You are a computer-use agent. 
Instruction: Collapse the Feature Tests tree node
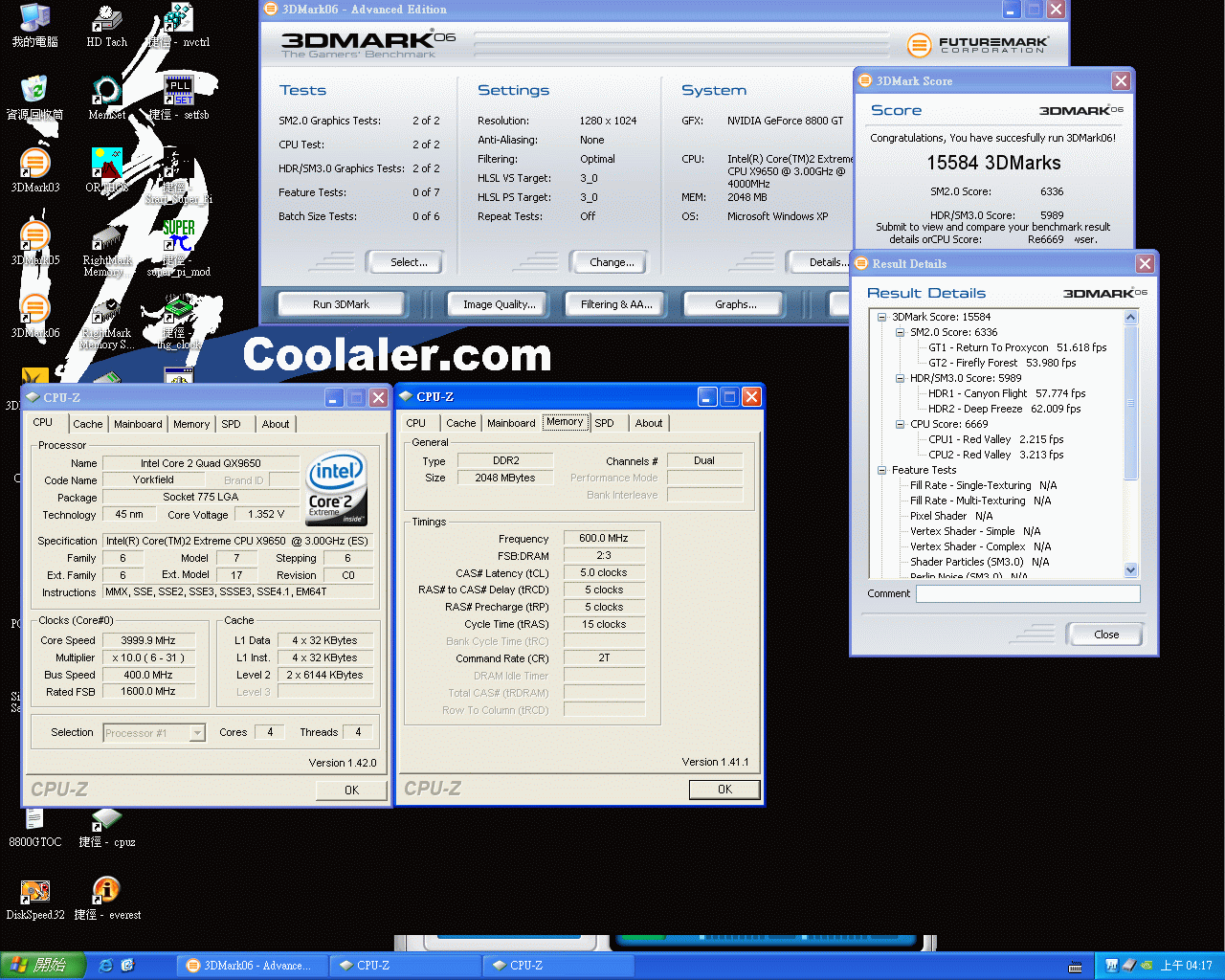881,470
